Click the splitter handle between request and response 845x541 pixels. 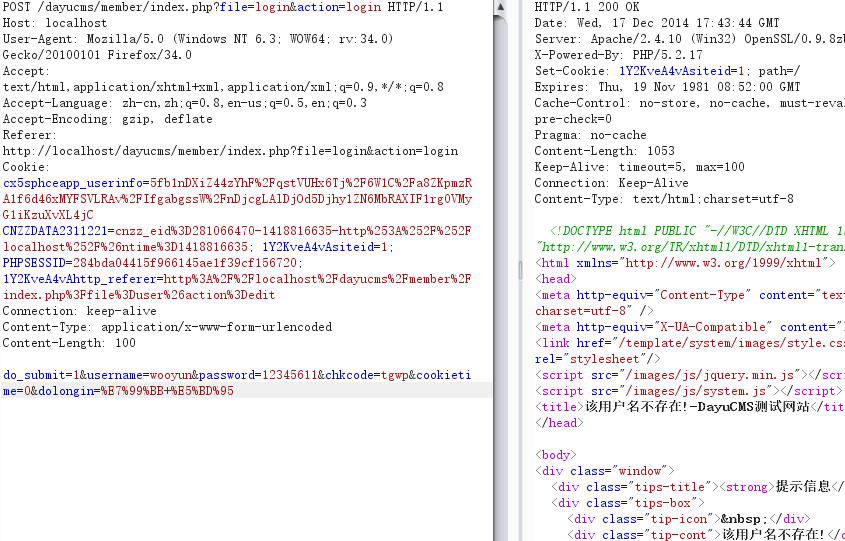[520, 270]
